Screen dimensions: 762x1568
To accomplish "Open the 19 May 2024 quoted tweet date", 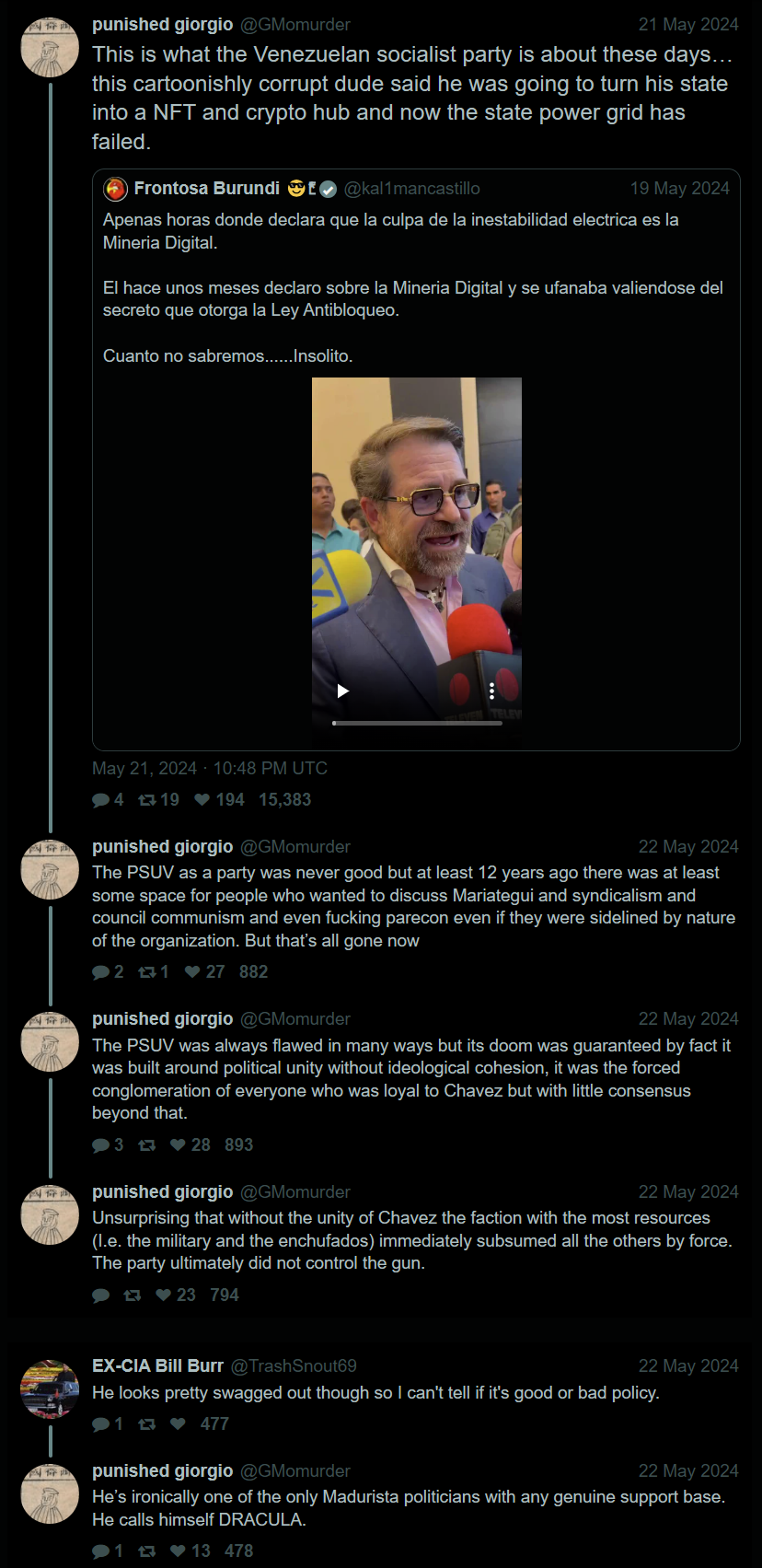I will pyautogui.click(x=679, y=189).
